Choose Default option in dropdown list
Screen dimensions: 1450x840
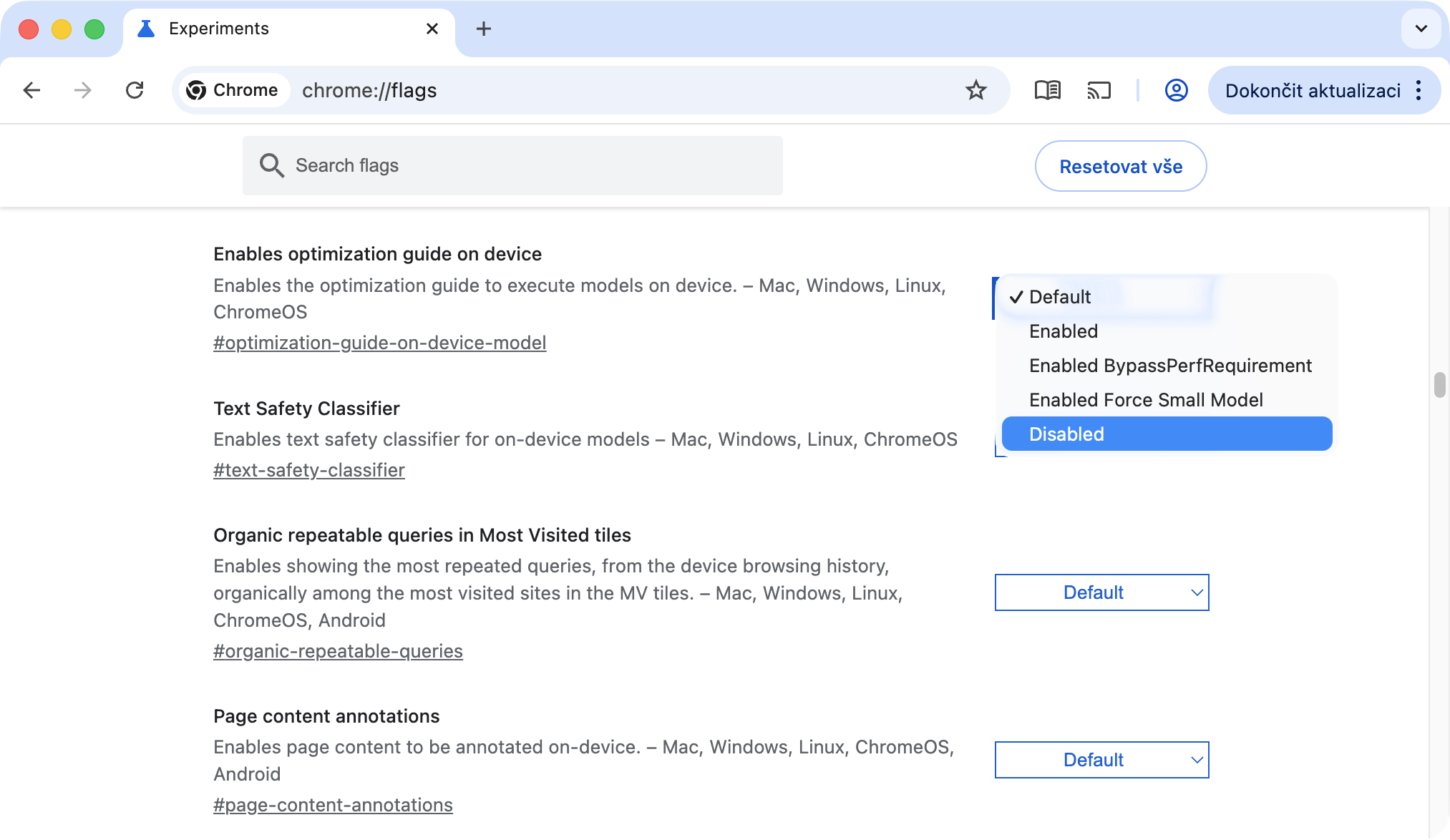1167,297
